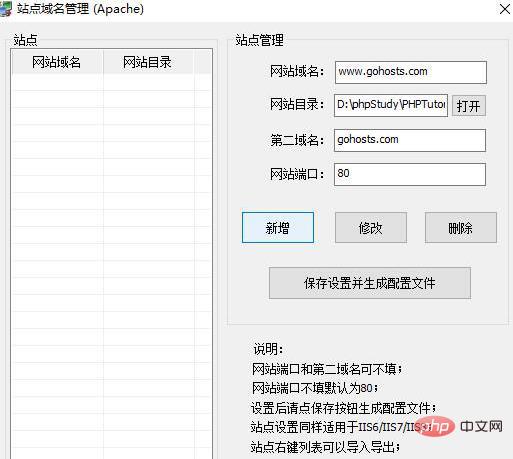Click the 删除 button
This screenshot has width=513, height=459.
tap(461, 227)
